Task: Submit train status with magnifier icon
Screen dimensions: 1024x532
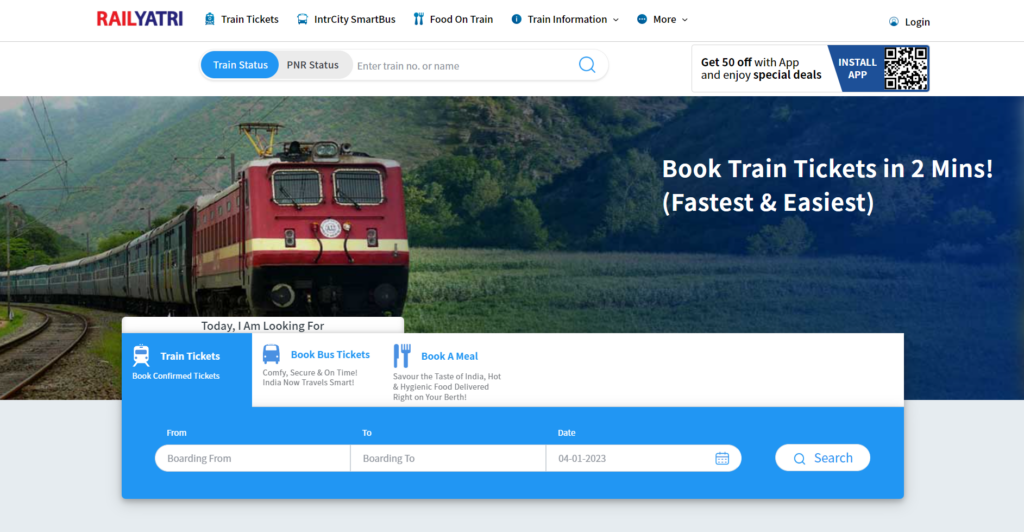Action: [587, 65]
